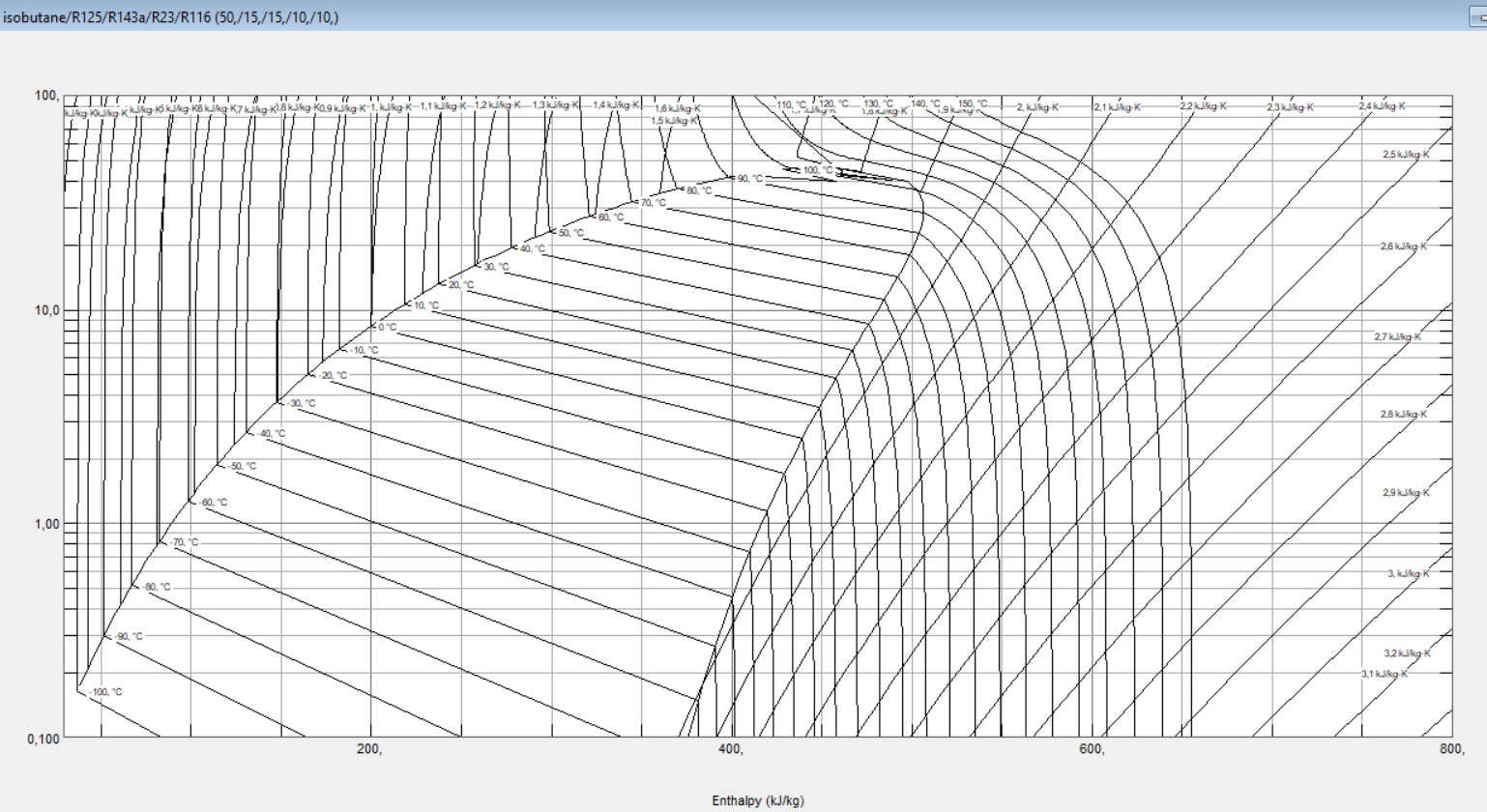The height and width of the screenshot is (812, 1487).
Task: Select the -80, °C isotherm label
Action: (157, 587)
